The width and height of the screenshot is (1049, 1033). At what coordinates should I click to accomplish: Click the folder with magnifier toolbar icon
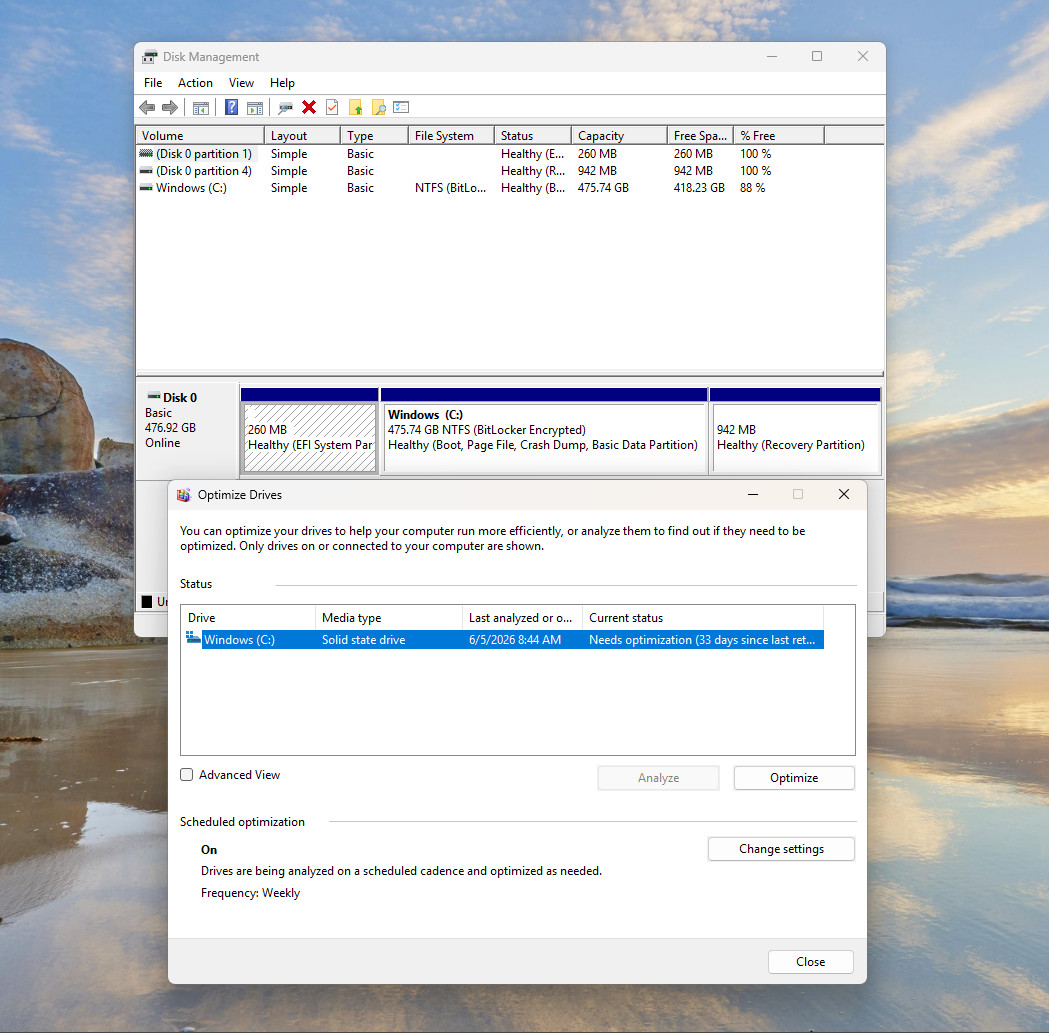379,107
